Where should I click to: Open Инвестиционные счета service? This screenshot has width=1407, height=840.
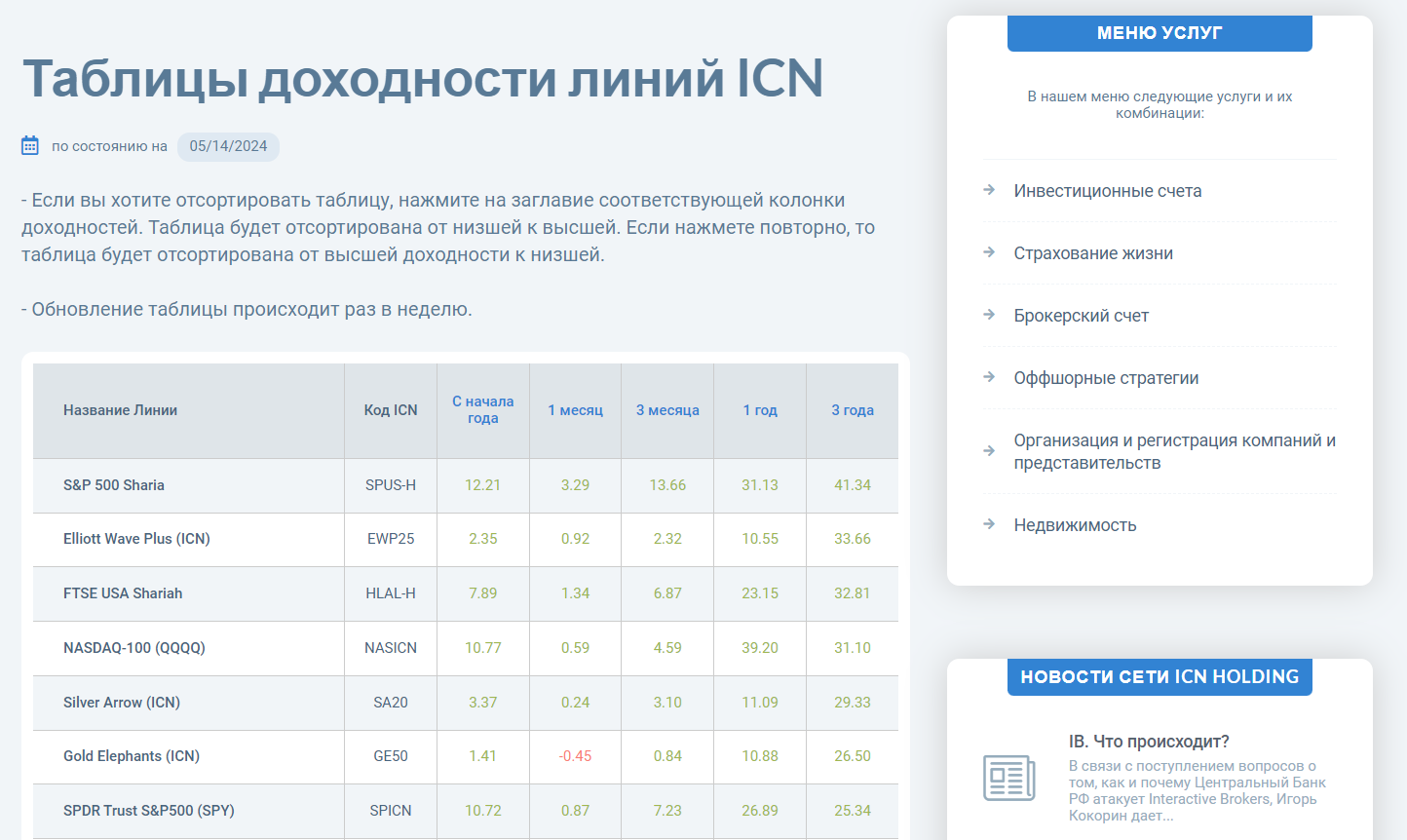click(x=1108, y=191)
